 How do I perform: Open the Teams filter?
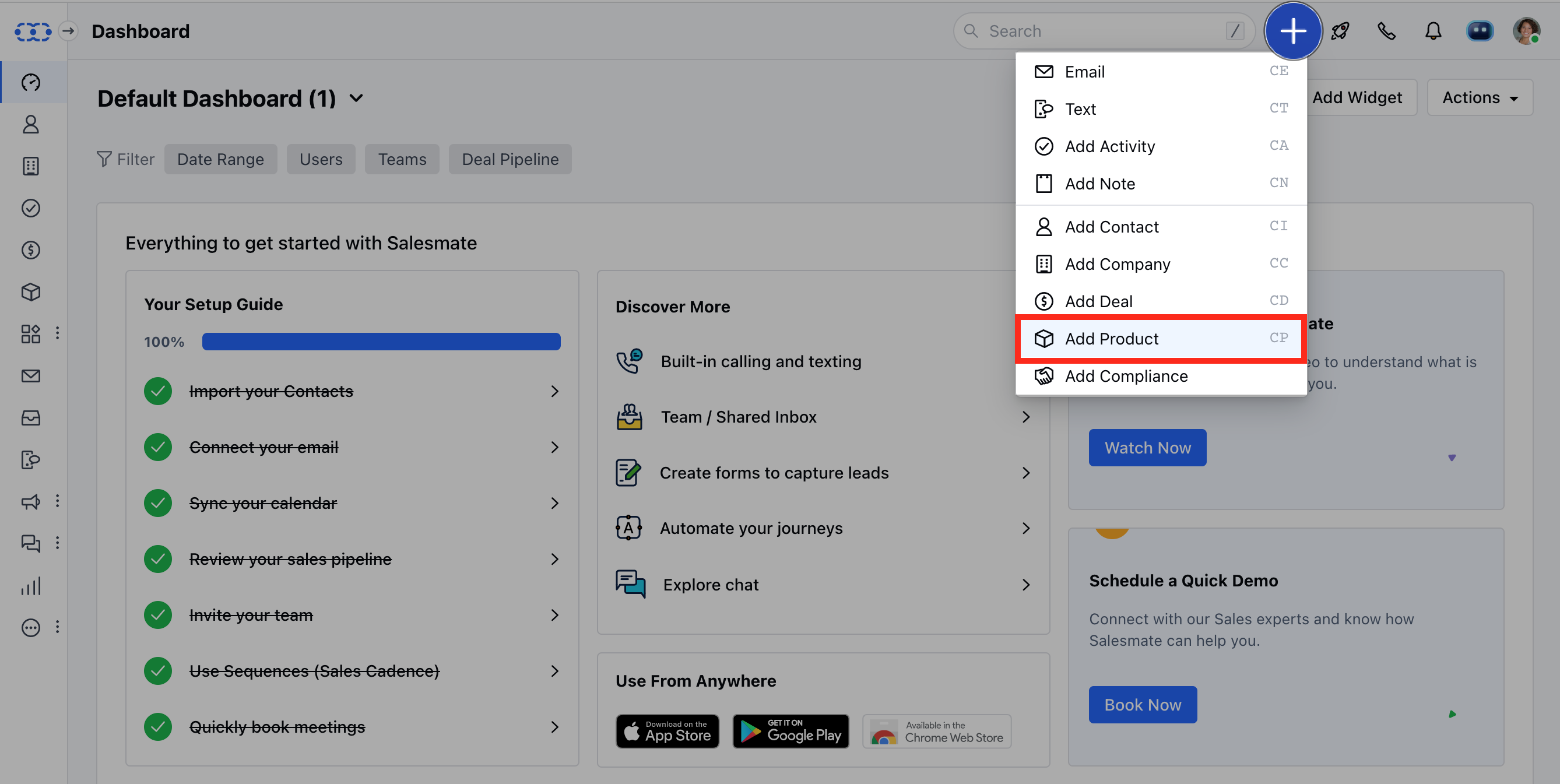(x=402, y=159)
